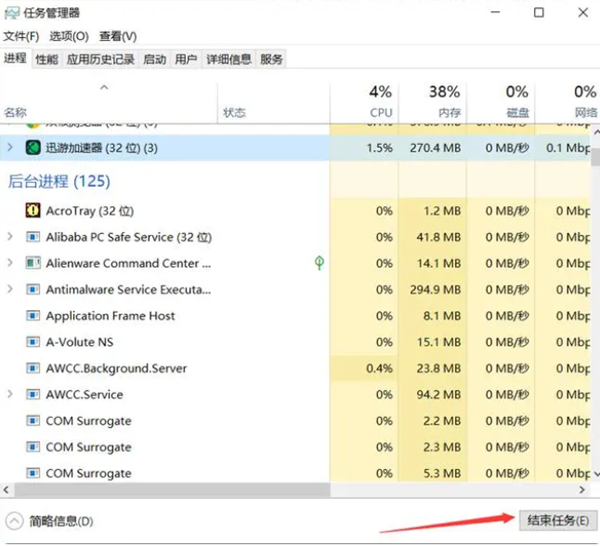Select the 迅游加速器 (32 位) (3) row name

pyautogui.click(x=101, y=148)
